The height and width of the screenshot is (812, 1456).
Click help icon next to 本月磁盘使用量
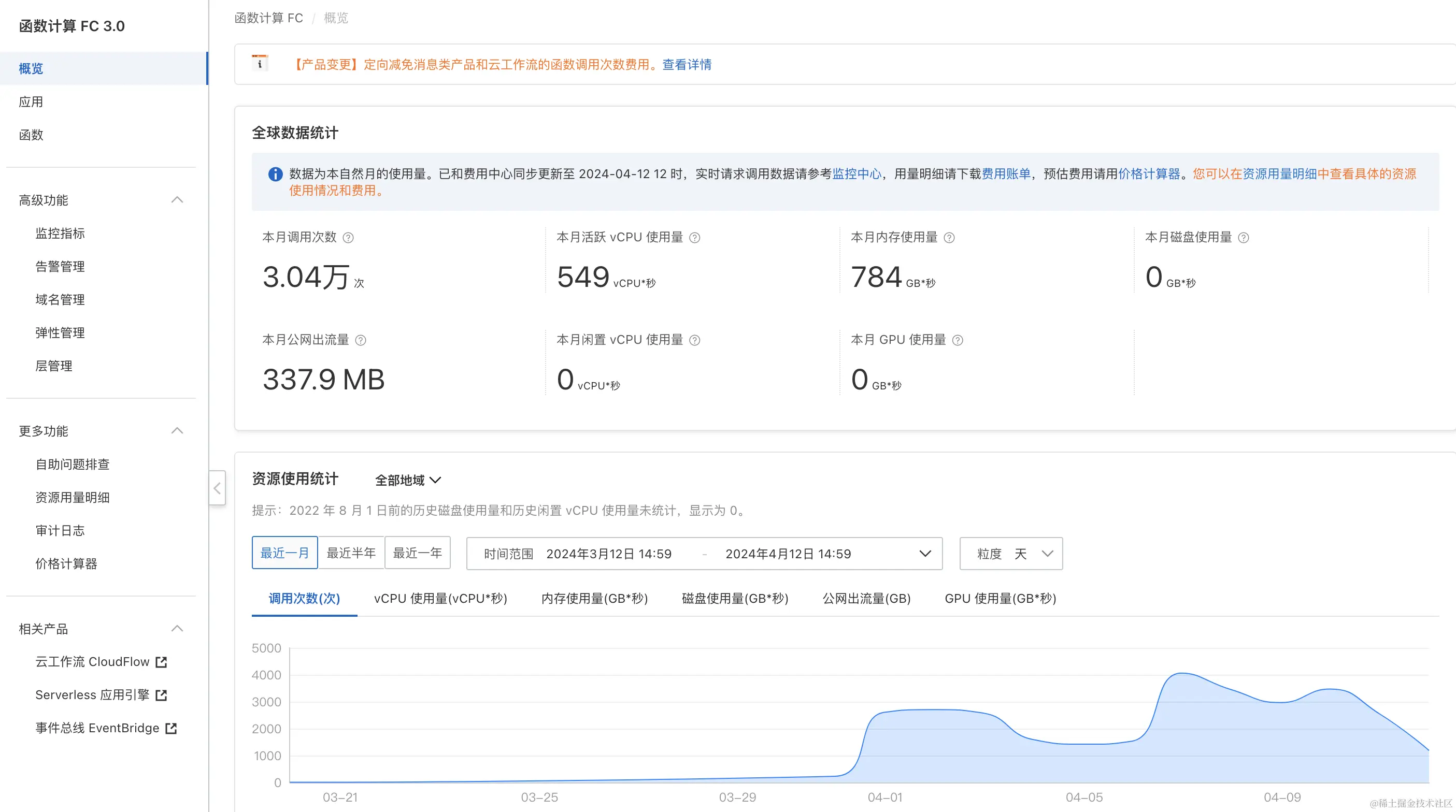1244,238
